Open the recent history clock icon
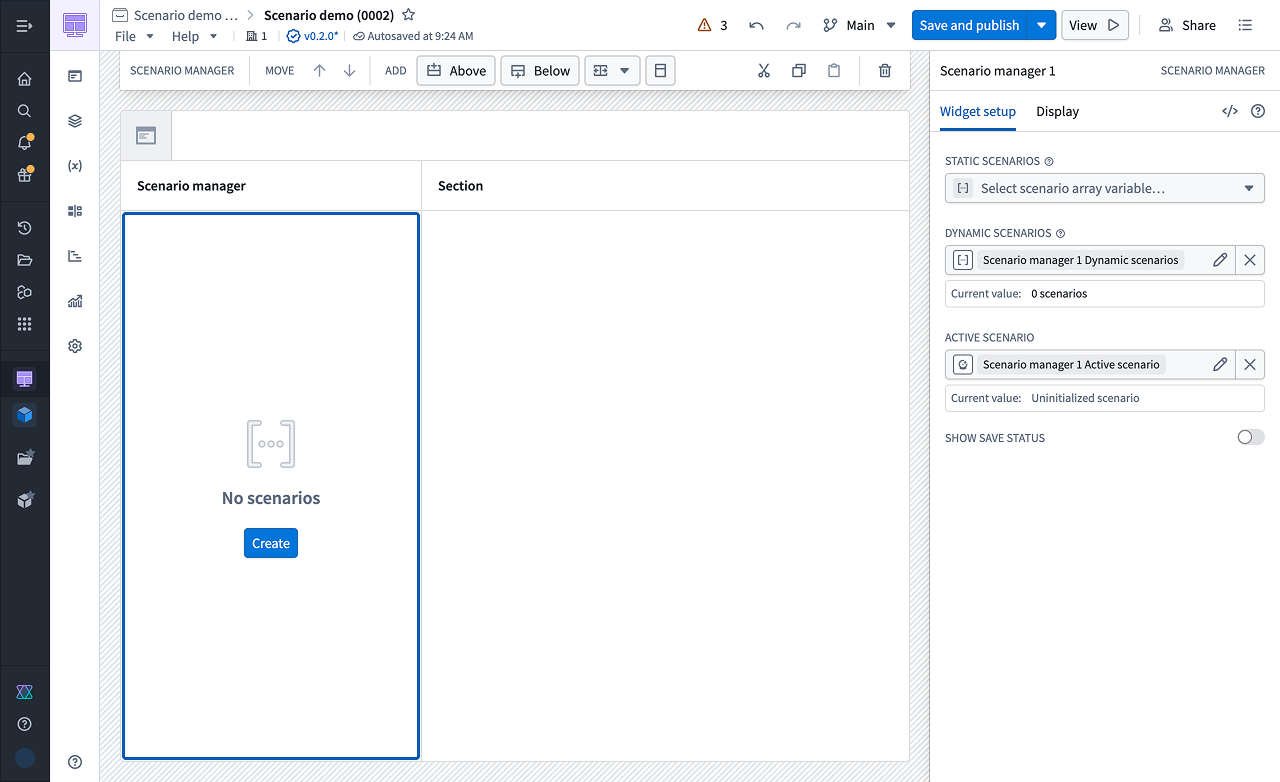 25,228
